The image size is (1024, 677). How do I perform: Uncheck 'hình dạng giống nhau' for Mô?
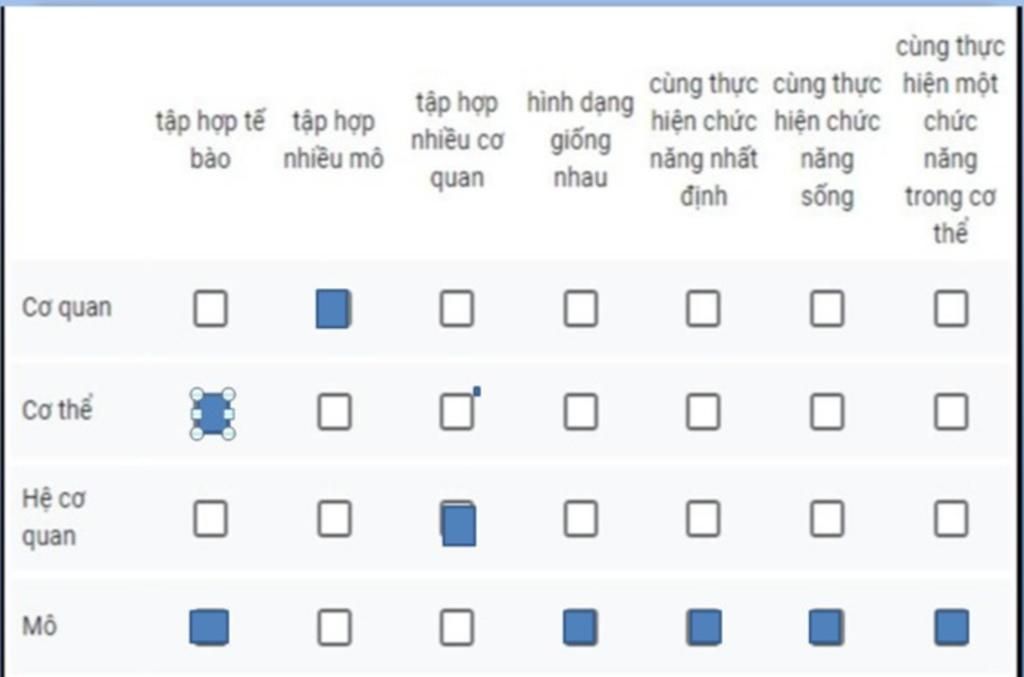pos(580,628)
